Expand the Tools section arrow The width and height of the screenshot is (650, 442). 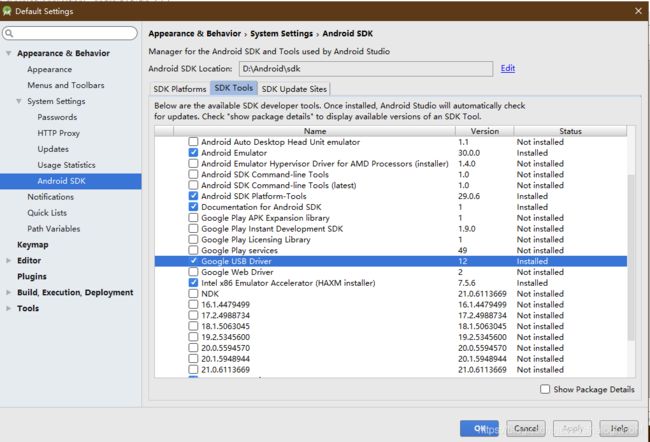coord(8,308)
